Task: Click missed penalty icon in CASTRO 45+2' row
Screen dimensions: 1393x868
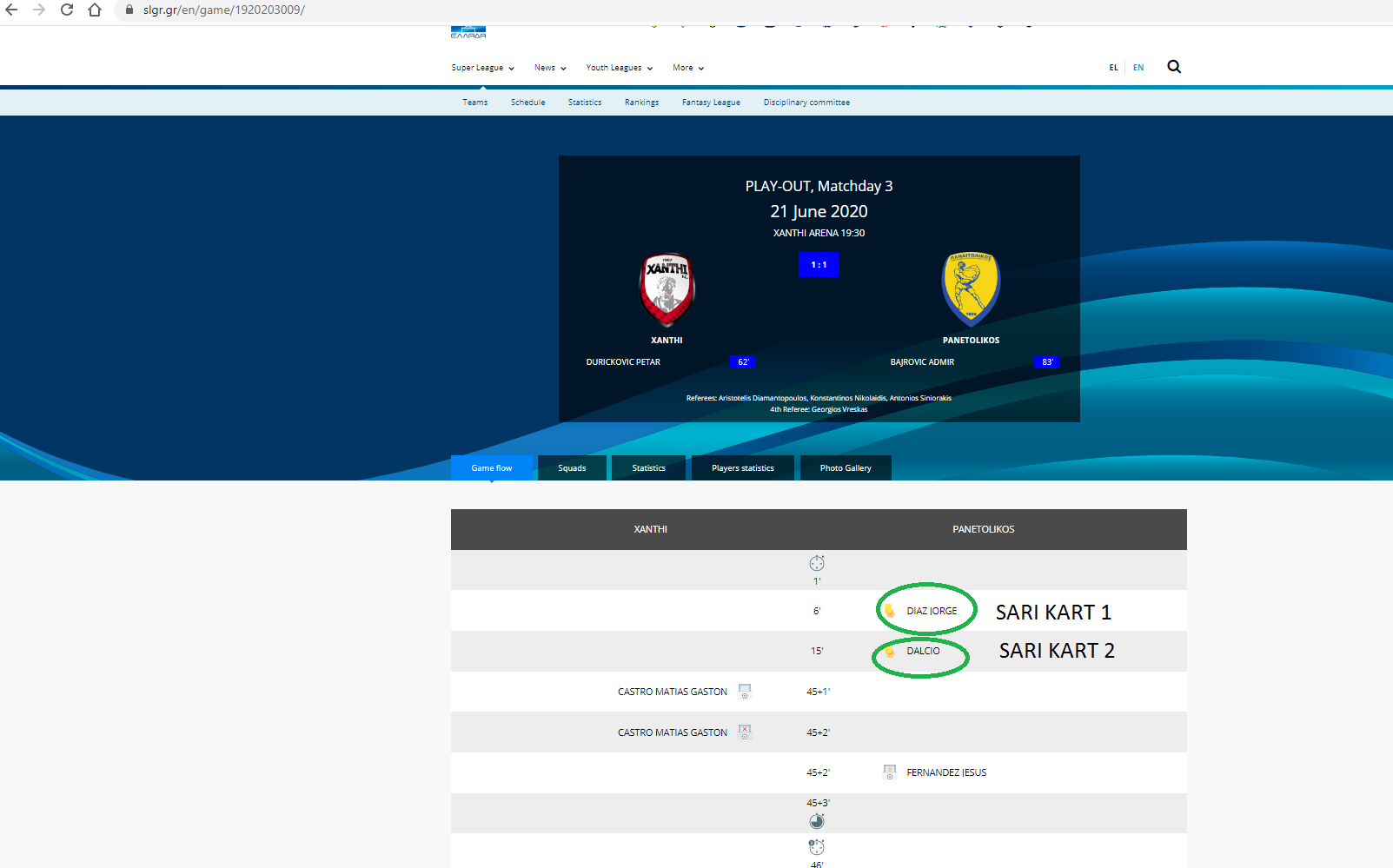Action: pyautogui.click(x=745, y=732)
